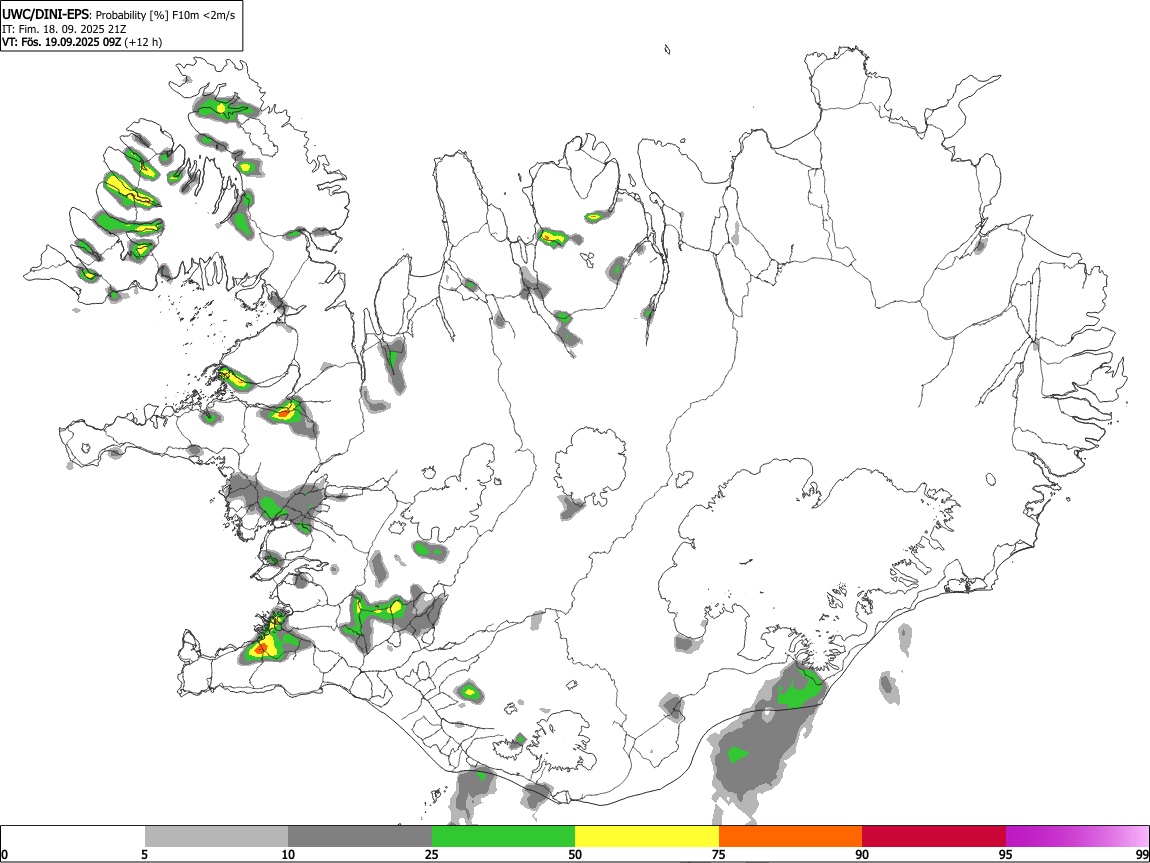Viewport: 1150px width, 863px height.
Task: Click the legend label '90'
Action: tap(862, 855)
